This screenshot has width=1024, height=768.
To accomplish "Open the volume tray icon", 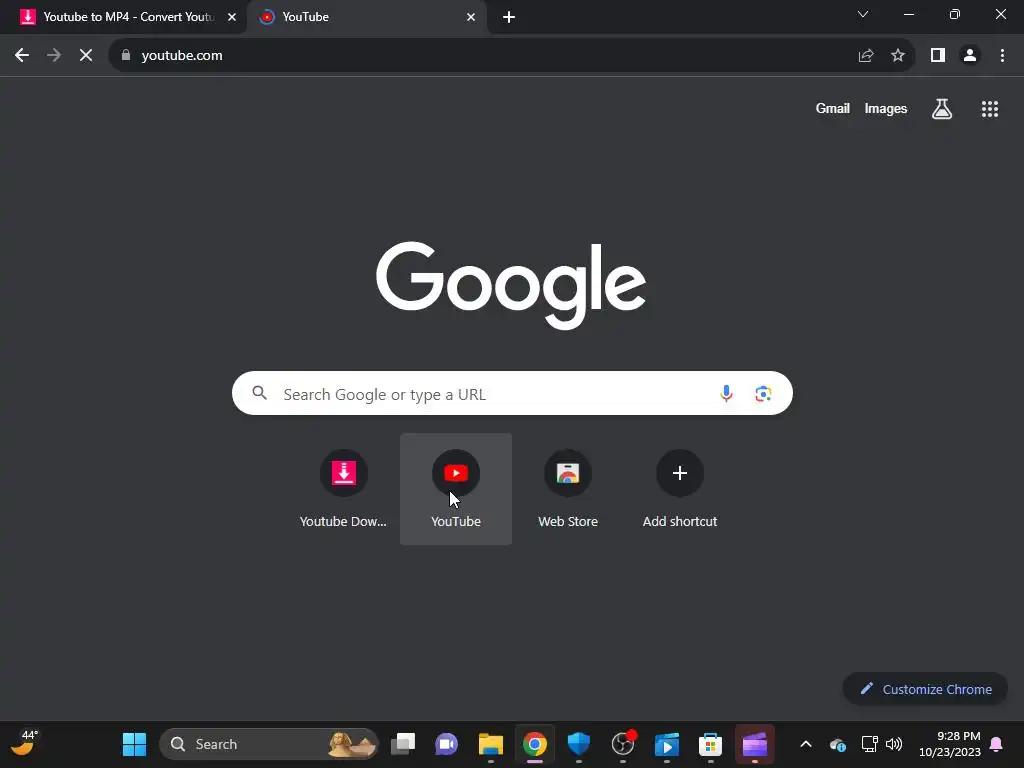I will coord(894,744).
